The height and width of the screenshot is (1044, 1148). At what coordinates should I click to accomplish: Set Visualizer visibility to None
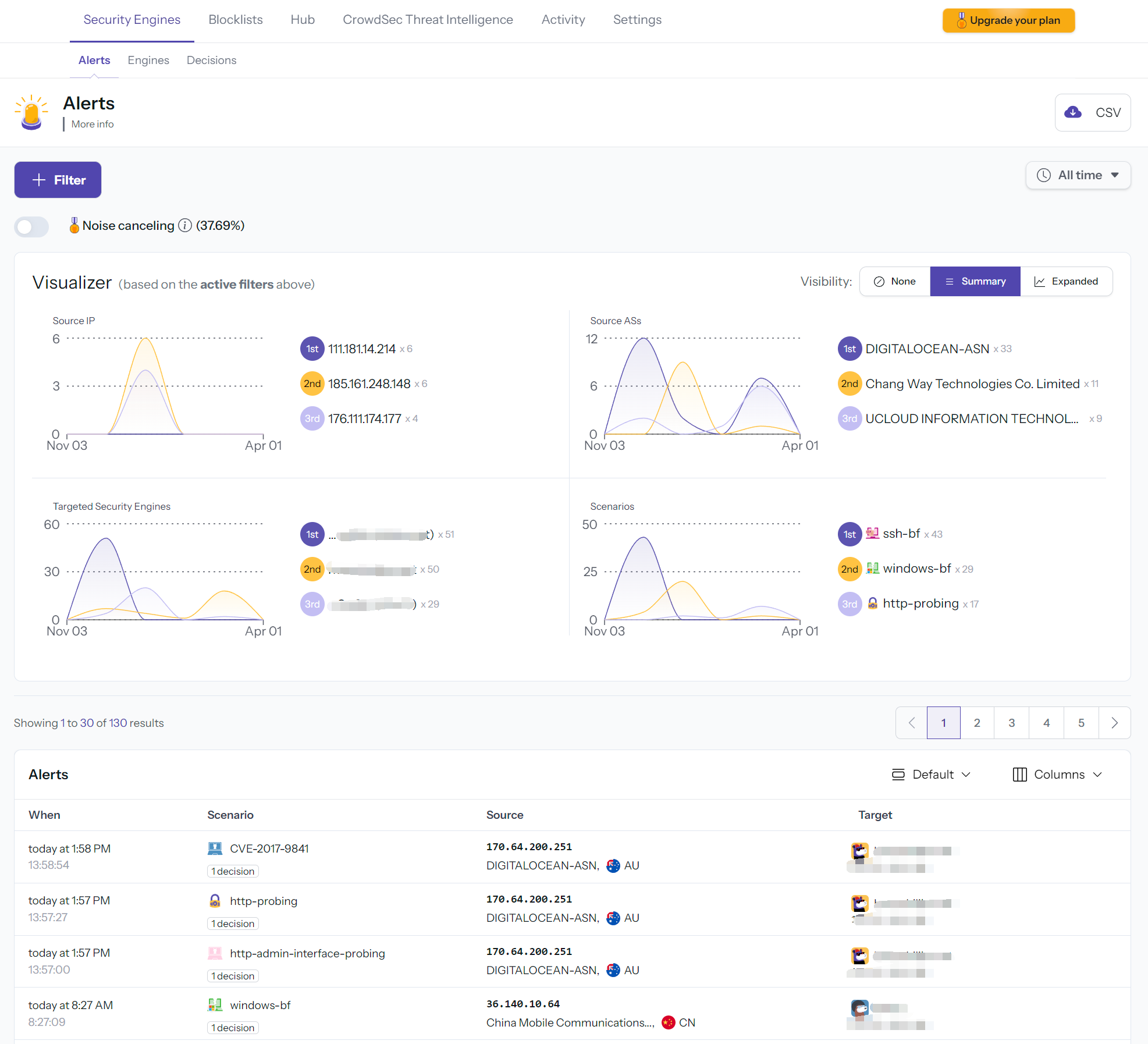pyautogui.click(x=895, y=281)
